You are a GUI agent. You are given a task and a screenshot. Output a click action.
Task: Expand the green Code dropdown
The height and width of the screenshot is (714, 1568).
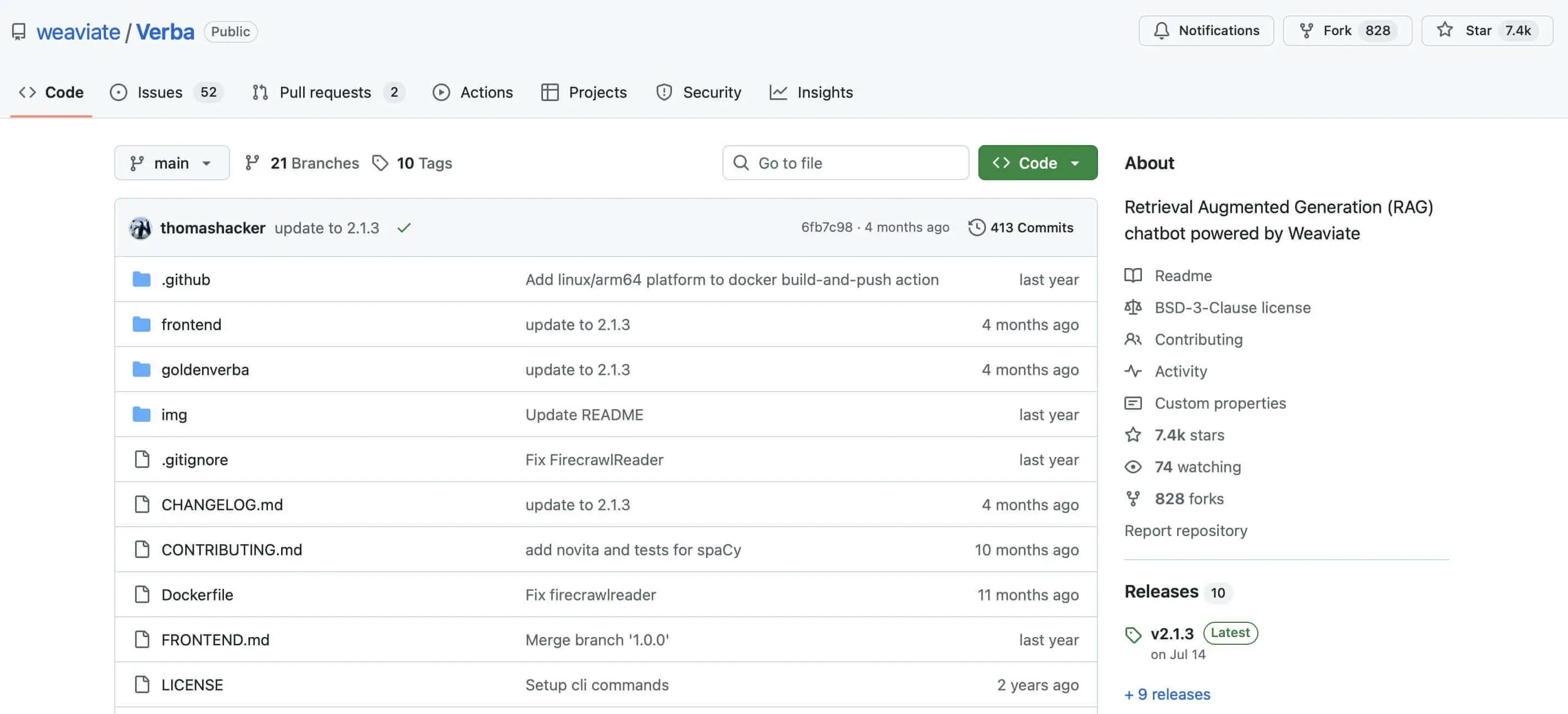1037,163
